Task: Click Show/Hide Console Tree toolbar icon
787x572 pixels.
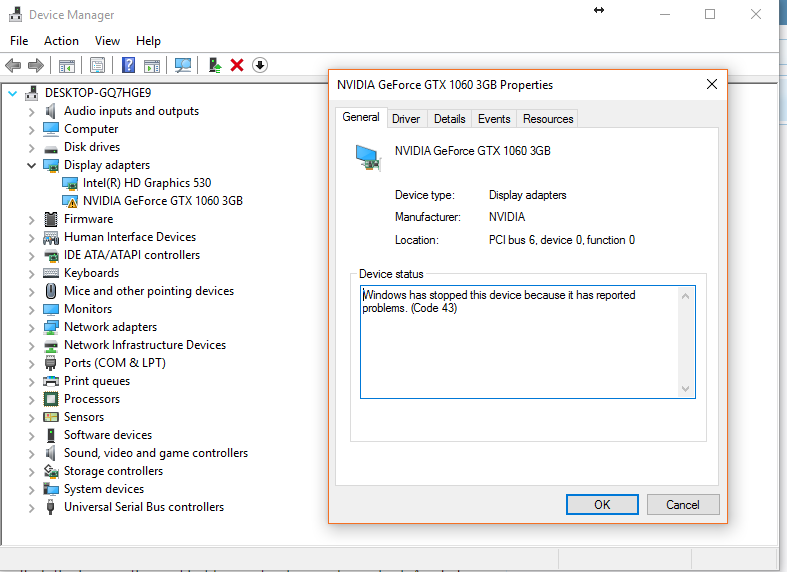Action: tap(66, 65)
